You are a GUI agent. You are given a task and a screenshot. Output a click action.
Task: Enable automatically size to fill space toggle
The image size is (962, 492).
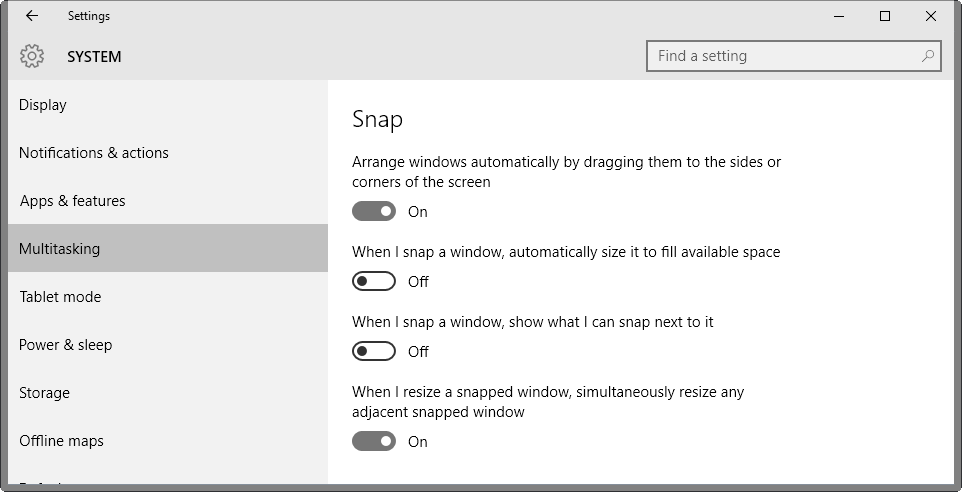point(374,281)
